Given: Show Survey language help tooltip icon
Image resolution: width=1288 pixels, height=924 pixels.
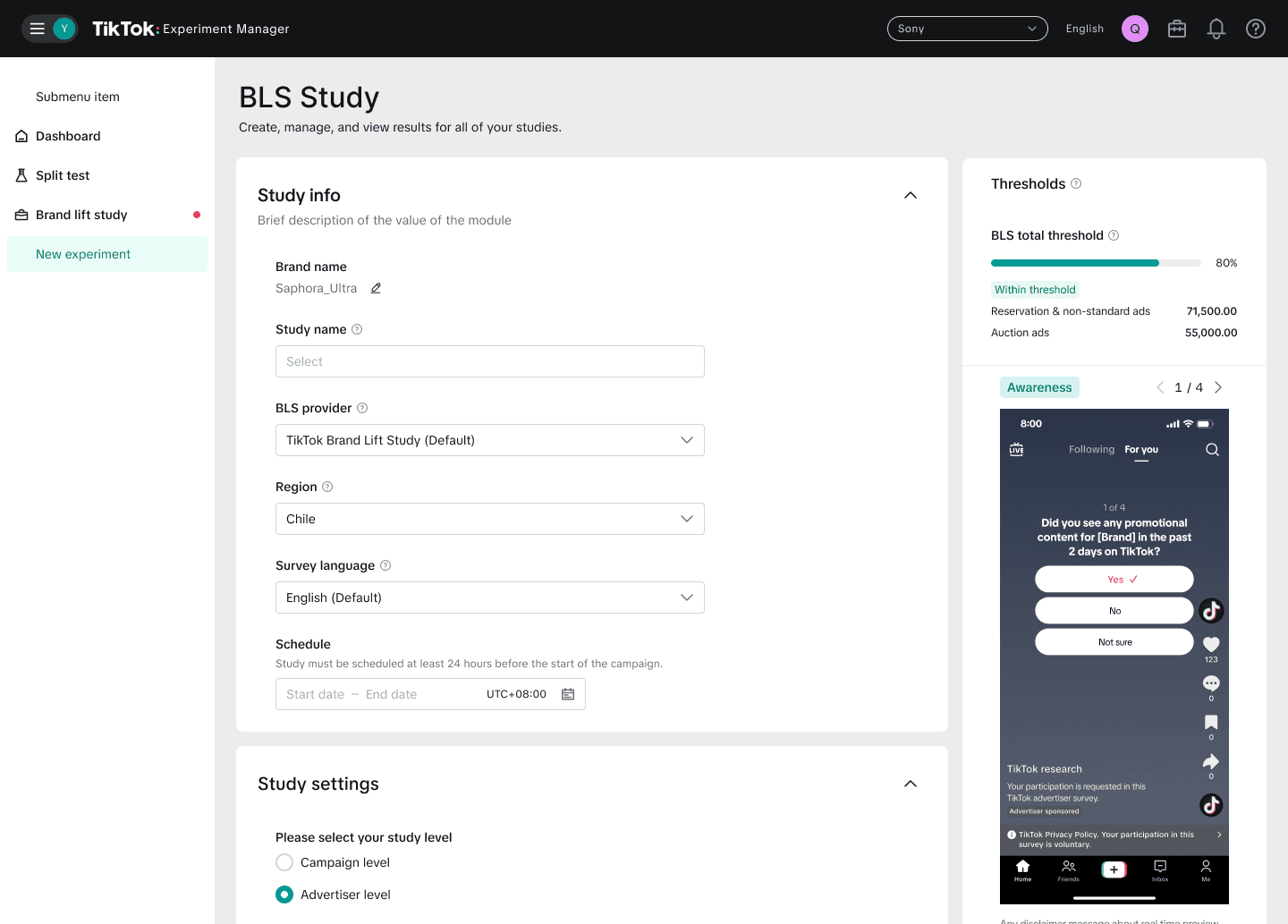Looking at the screenshot, I should pos(386,565).
